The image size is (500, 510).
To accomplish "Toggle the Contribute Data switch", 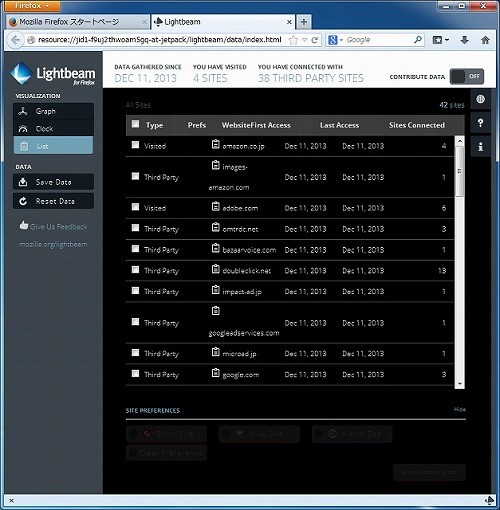I will tap(467, 76).
